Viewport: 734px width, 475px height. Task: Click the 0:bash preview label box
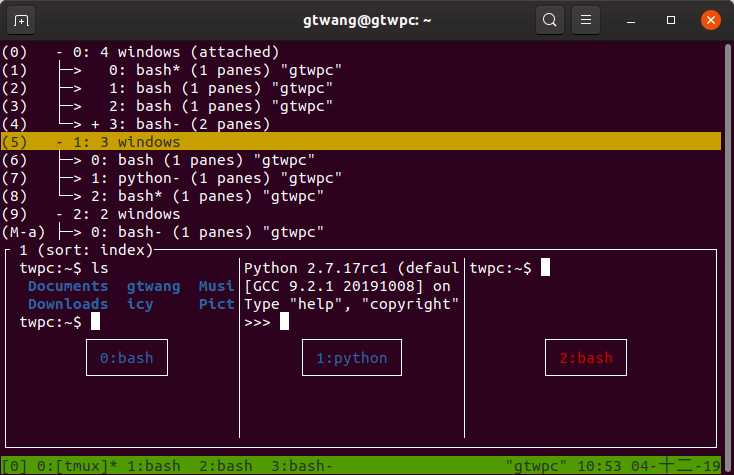click(x=127, y=358)
